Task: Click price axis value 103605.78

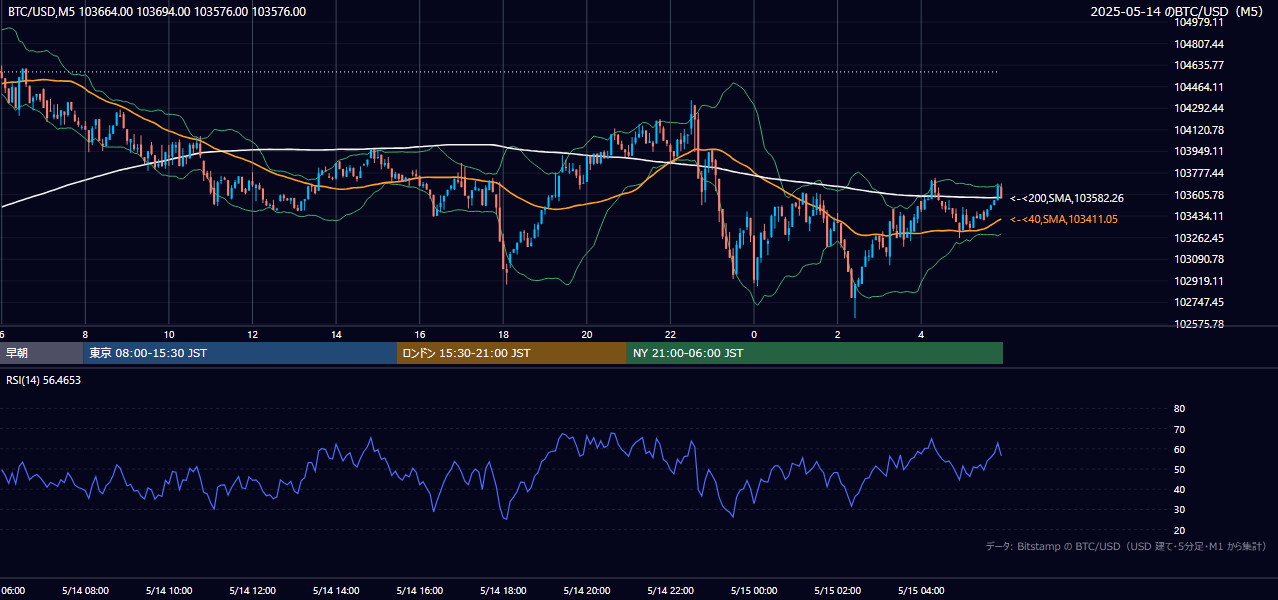Action: pyautogui.click(x=1201, y=195)
